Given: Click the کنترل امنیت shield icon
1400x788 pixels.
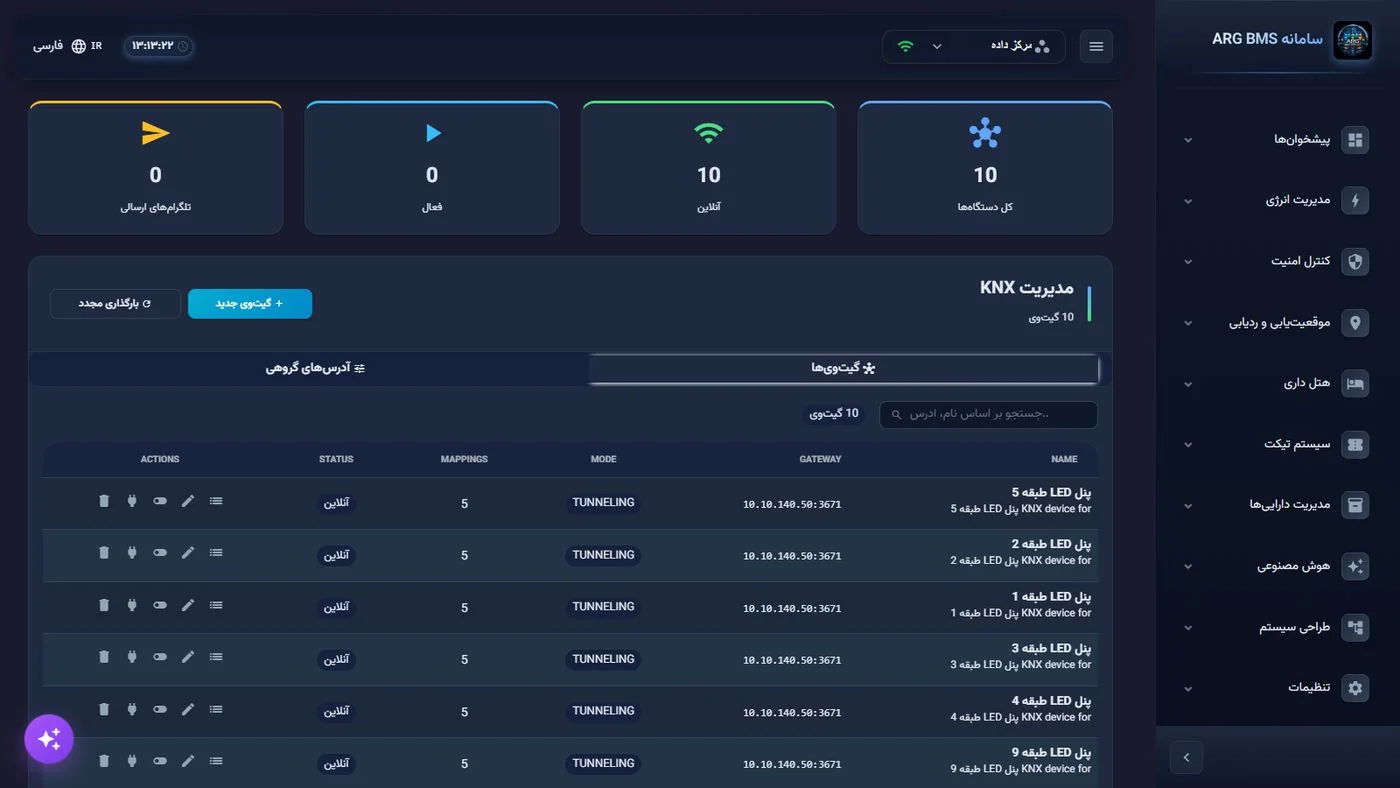Looking at the screenshot, I should click(x=1355, y=262).
